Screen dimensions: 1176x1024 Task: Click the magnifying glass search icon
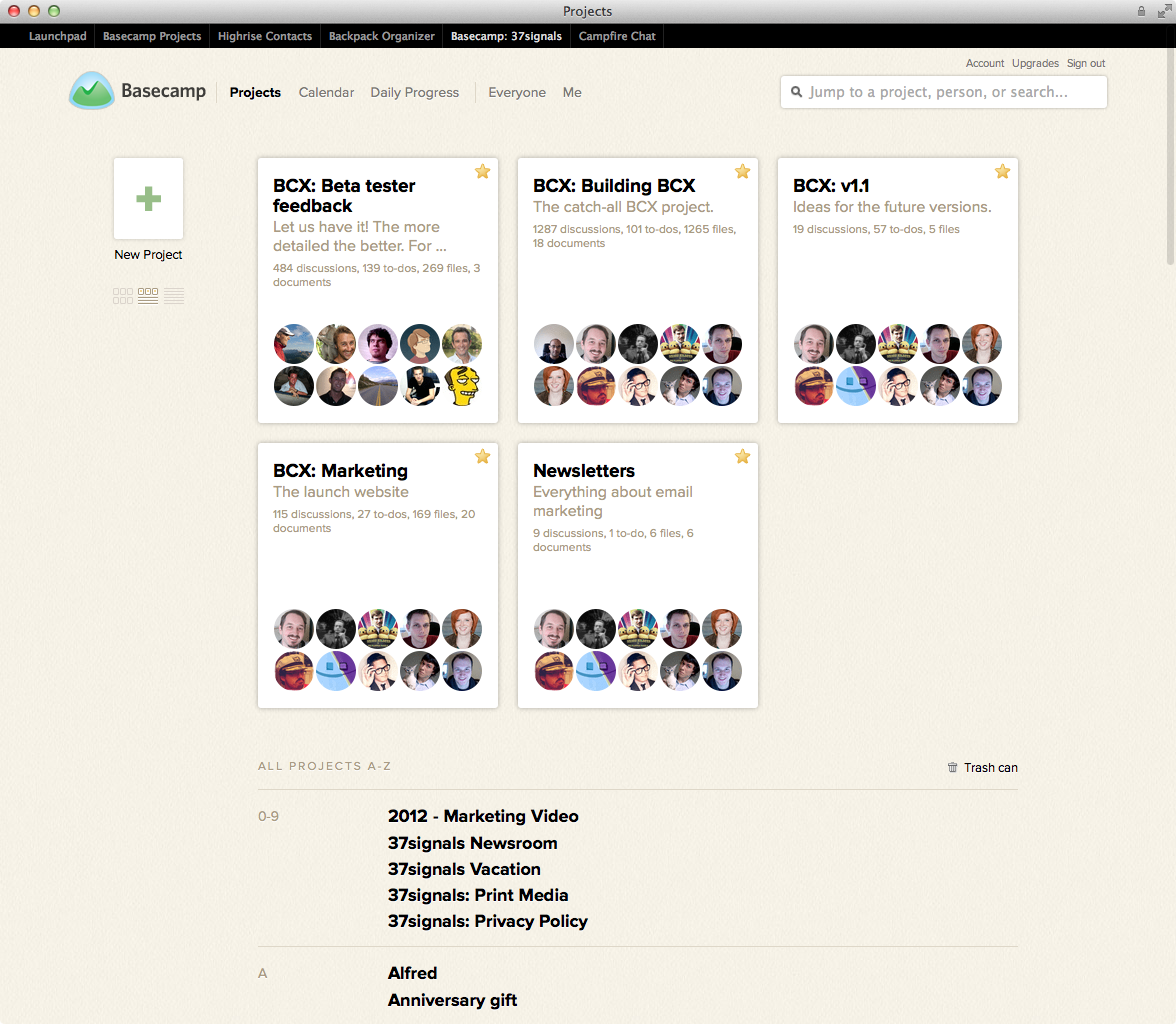click(x=797, y=92)
